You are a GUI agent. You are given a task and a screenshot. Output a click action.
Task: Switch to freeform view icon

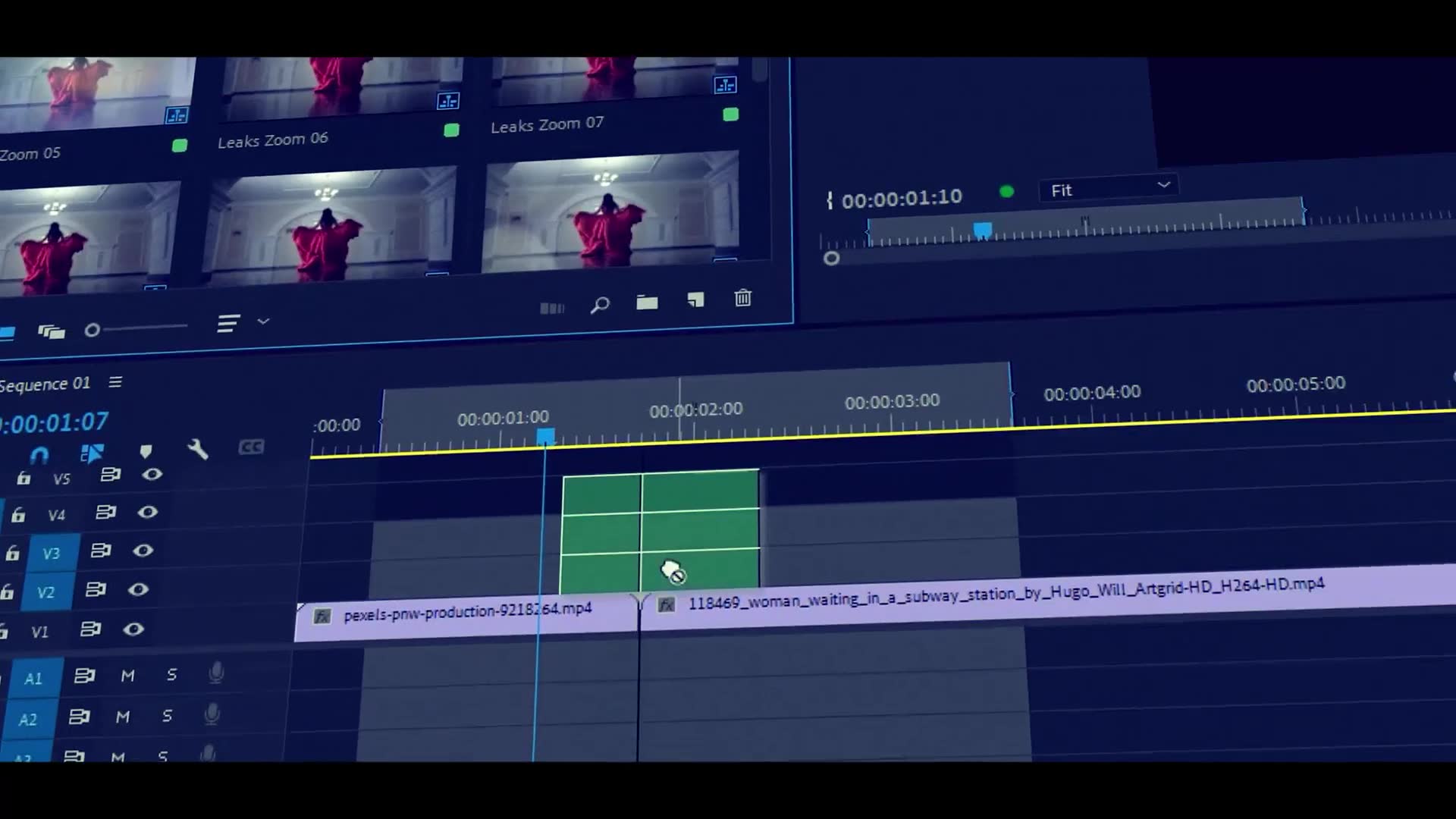click(x=52, y=331)
